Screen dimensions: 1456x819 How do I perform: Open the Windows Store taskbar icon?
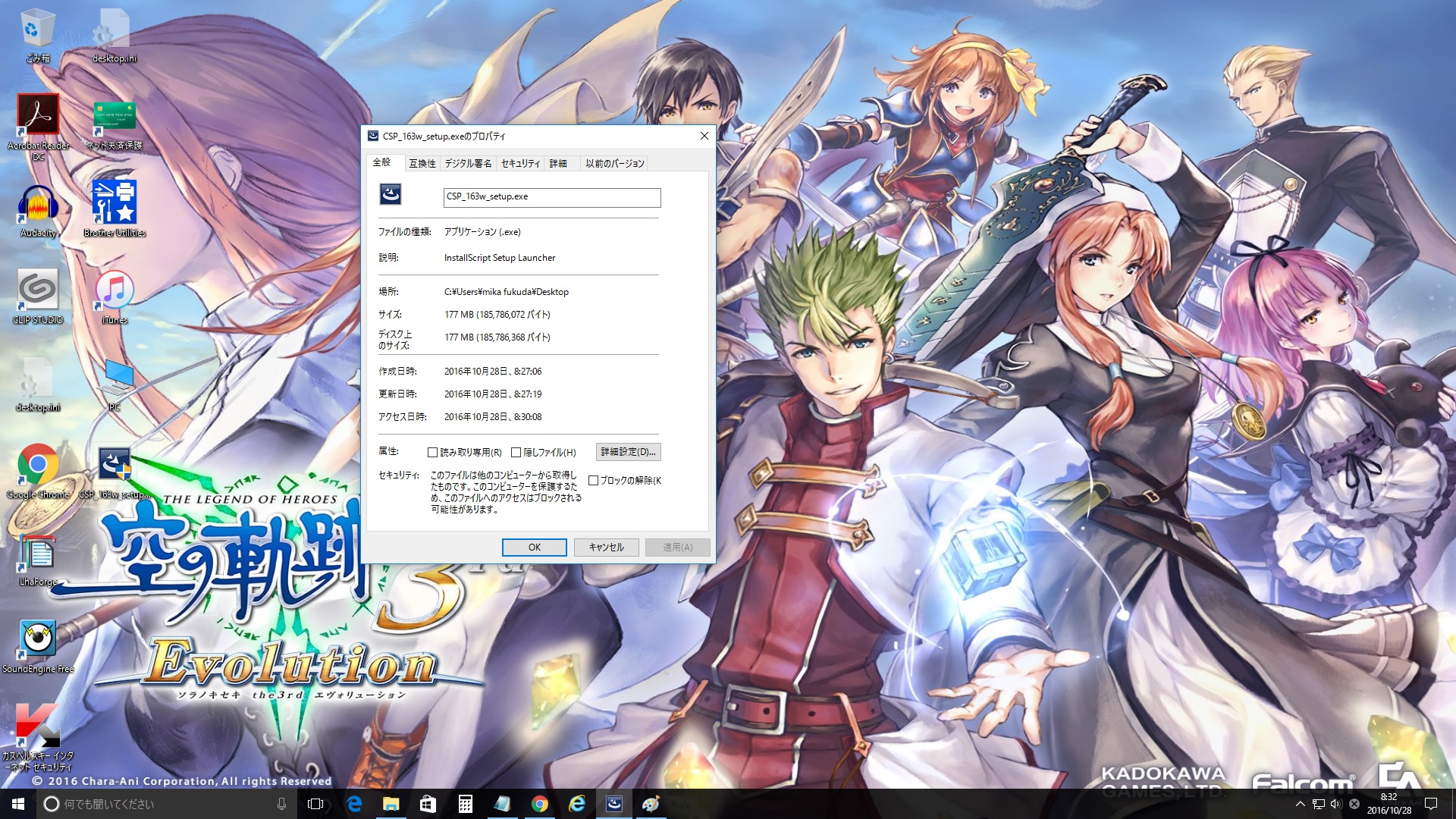(428, 804)
